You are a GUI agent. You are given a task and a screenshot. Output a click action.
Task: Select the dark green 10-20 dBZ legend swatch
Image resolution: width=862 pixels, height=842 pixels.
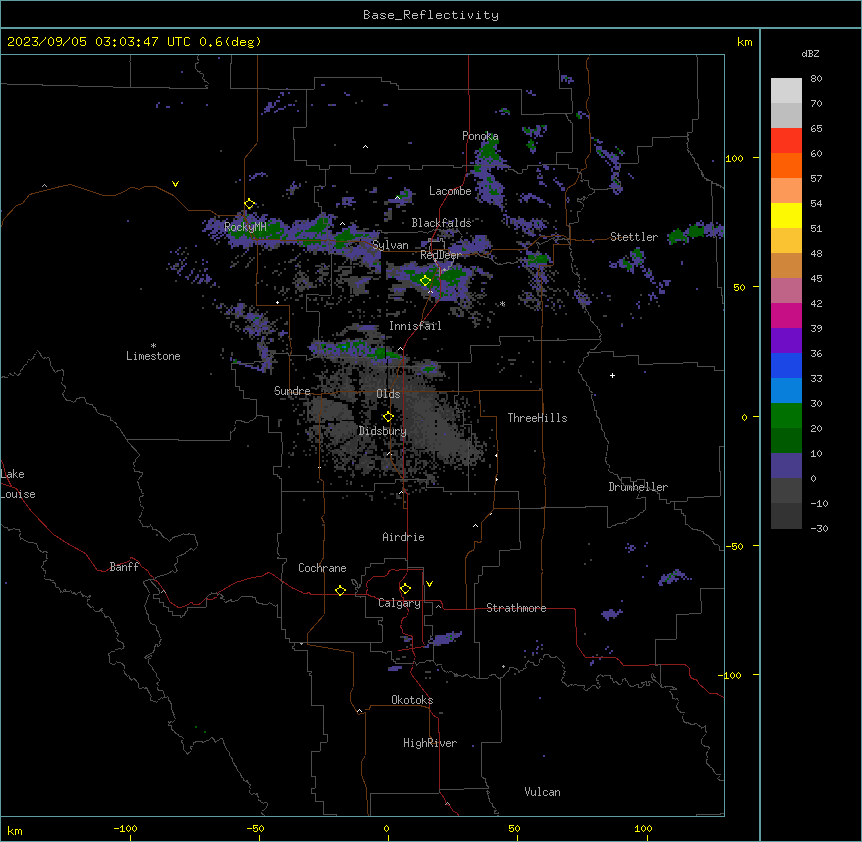coord(786,441)
